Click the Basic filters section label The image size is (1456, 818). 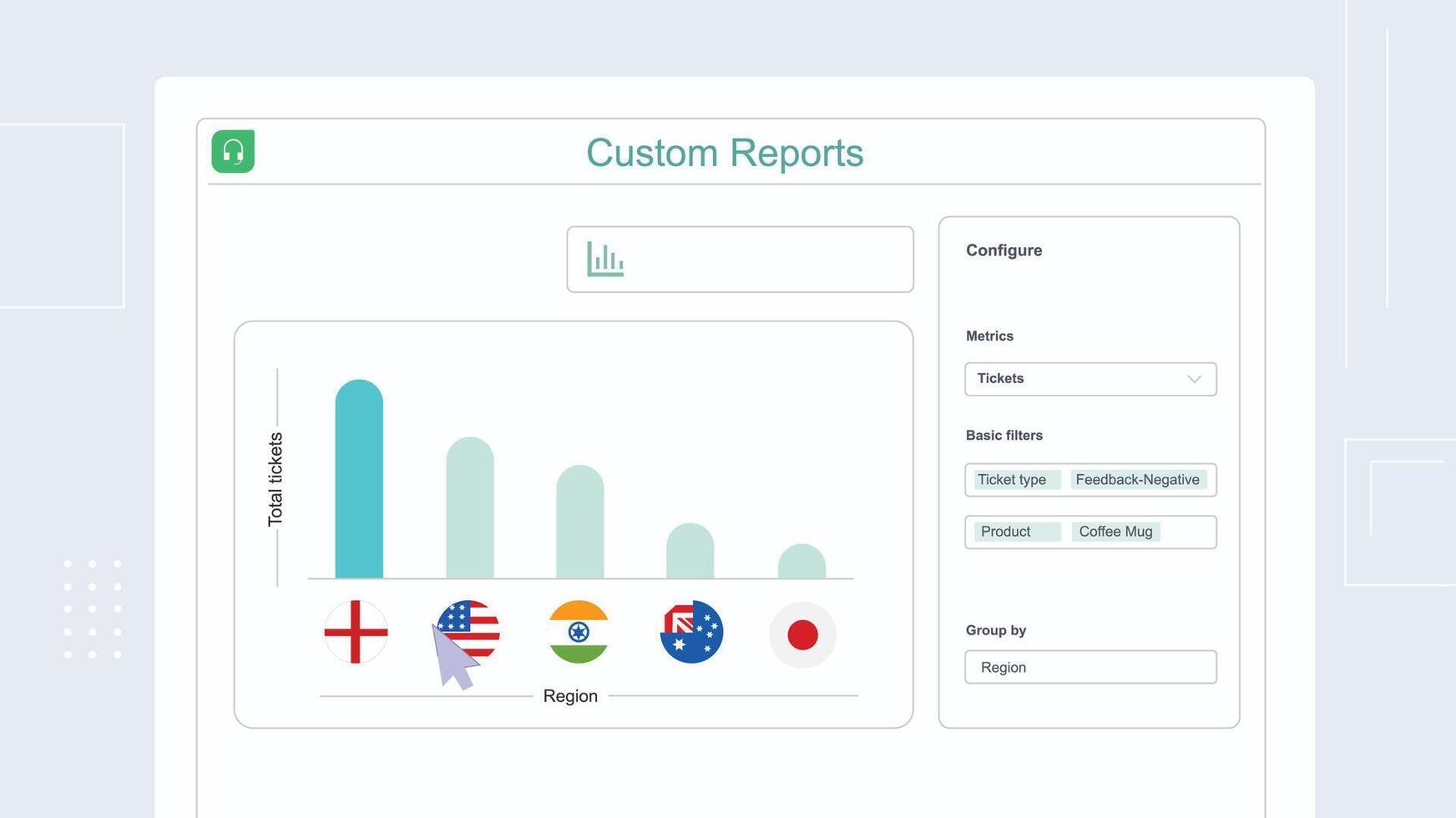(x=1004, y=435)
